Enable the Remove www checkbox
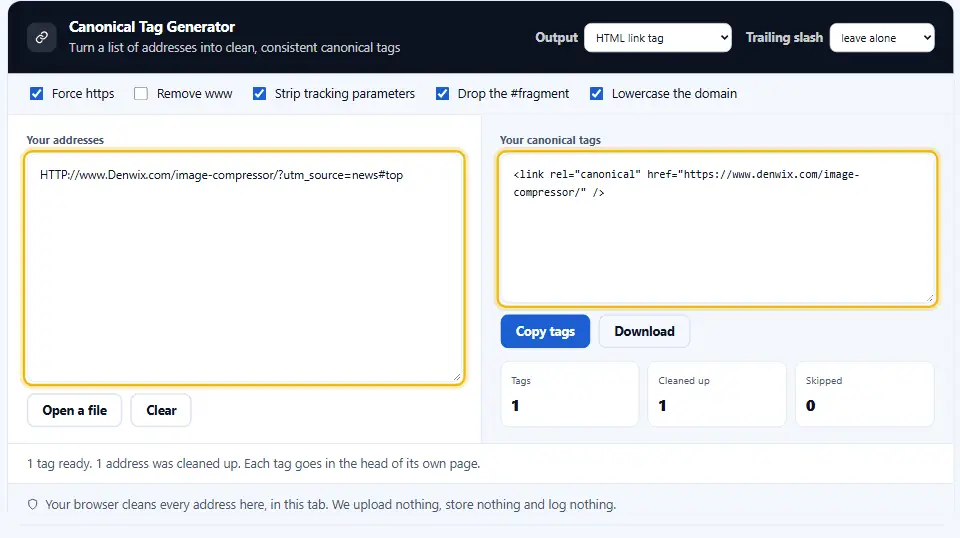The image size is (960, 538). [141, 94]
